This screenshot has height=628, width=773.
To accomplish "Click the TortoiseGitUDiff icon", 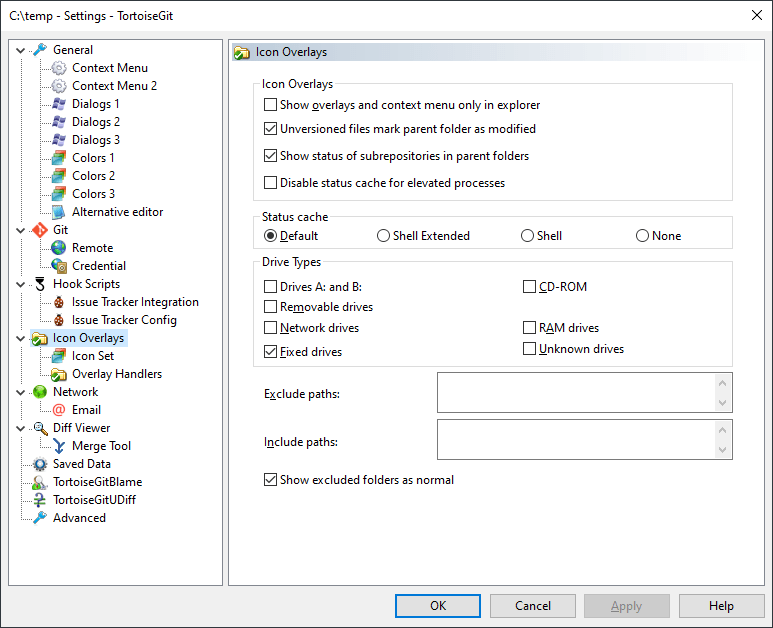I will (40, 500).
